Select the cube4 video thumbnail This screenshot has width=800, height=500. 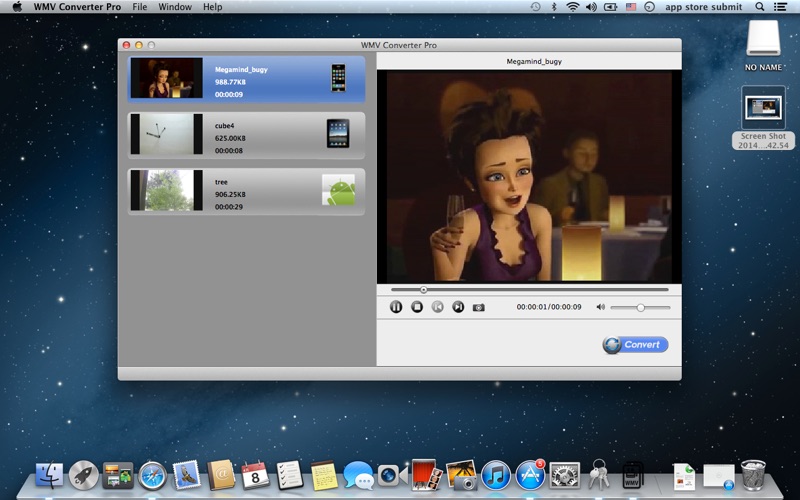point(166,133)
